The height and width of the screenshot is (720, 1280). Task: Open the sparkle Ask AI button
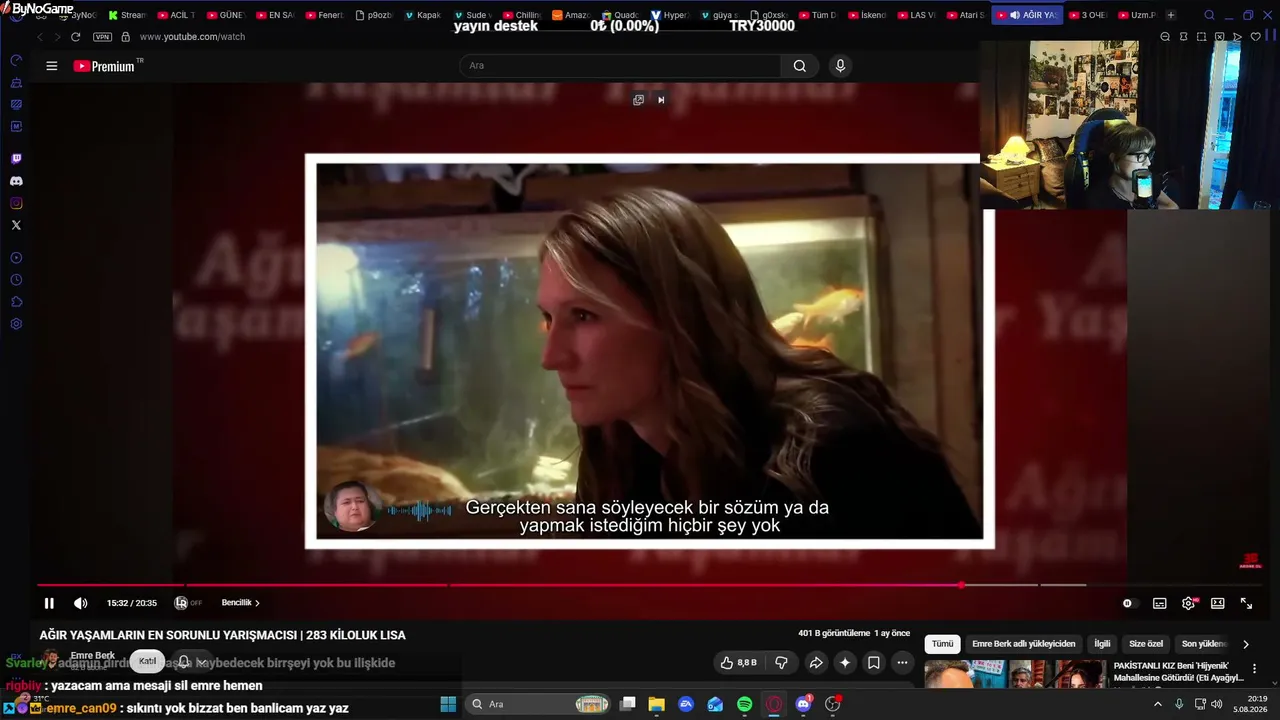[x=845, y=662]
